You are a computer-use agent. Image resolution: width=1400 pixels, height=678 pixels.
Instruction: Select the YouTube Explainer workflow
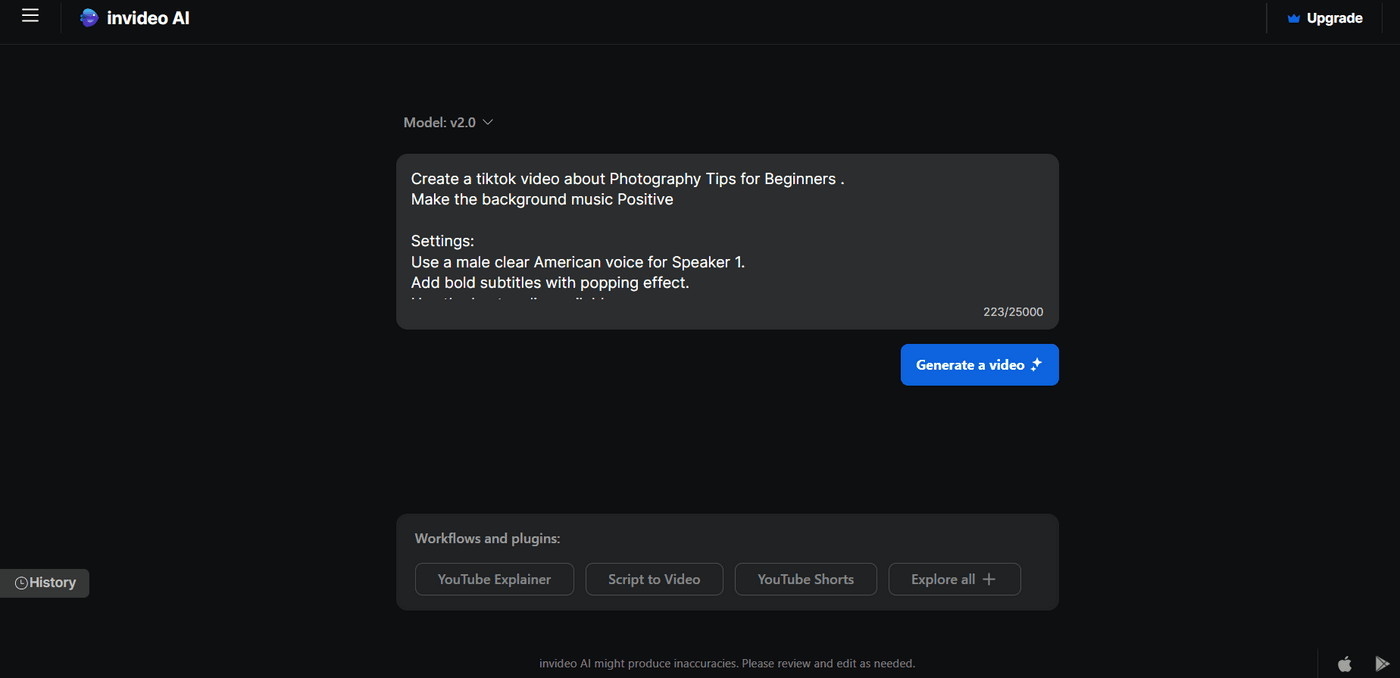[494, 579]
